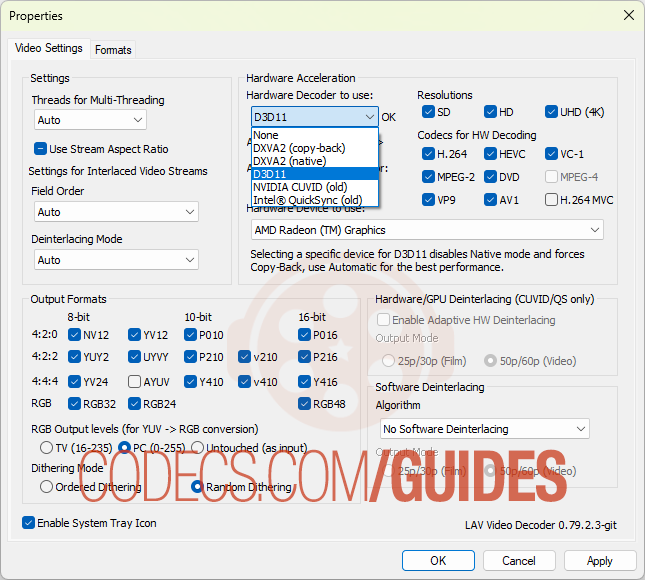This screenshot has width=645, height=580.
Task: Pick Intel QuickSync (old) from list
Action: [x=308, y=199]
